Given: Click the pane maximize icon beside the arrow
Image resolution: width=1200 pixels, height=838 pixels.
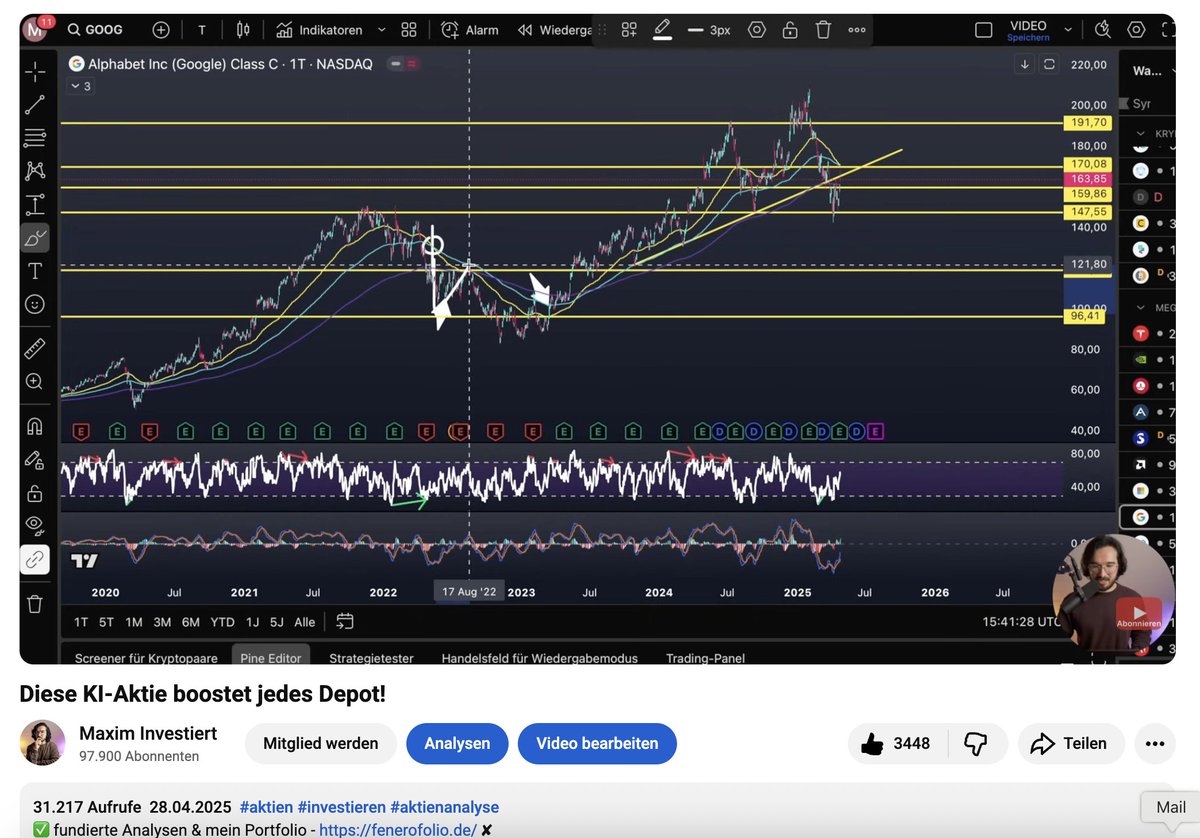Looking at the screenshot, I should [1049, 64].
